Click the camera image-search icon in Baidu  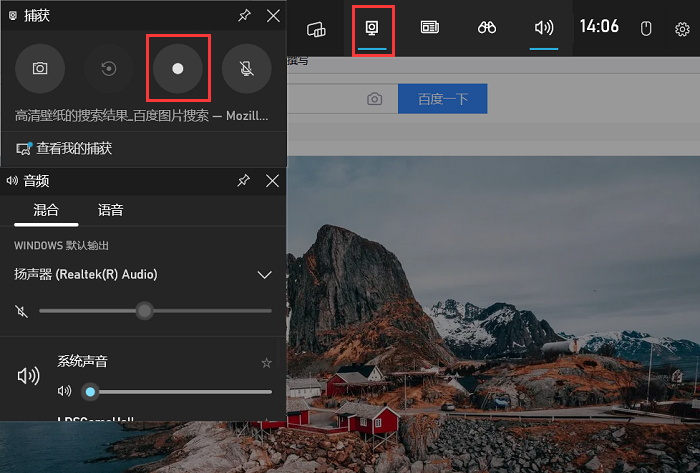tap(375, 99)
